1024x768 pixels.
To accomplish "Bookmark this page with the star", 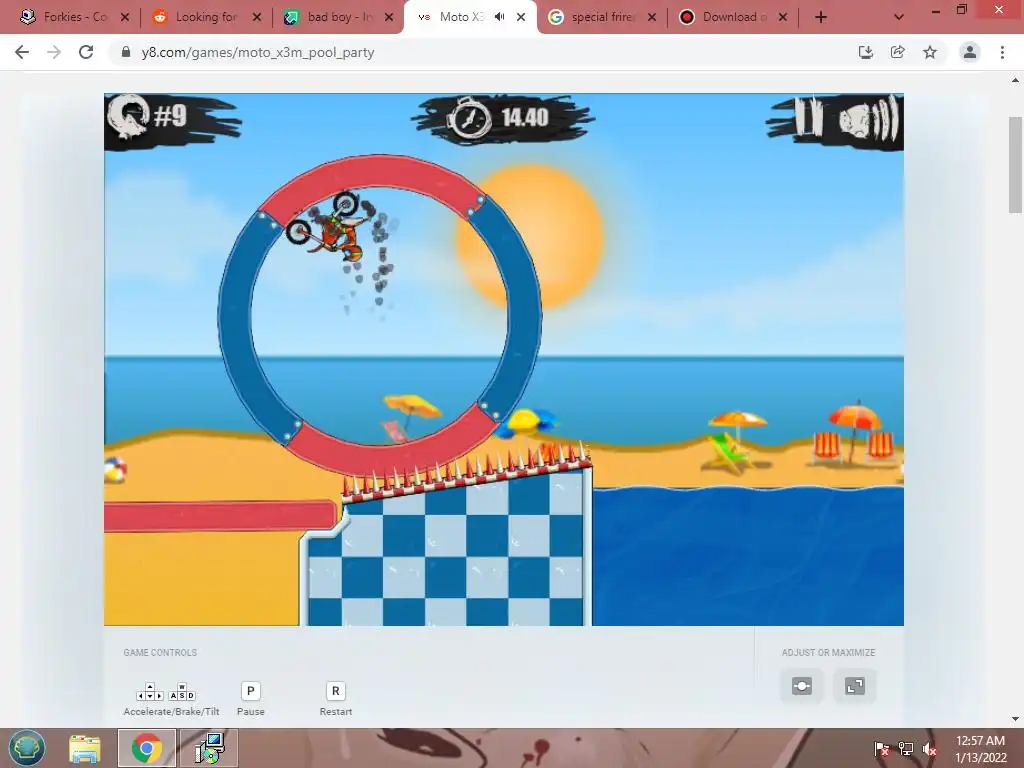I will (930, 52).
